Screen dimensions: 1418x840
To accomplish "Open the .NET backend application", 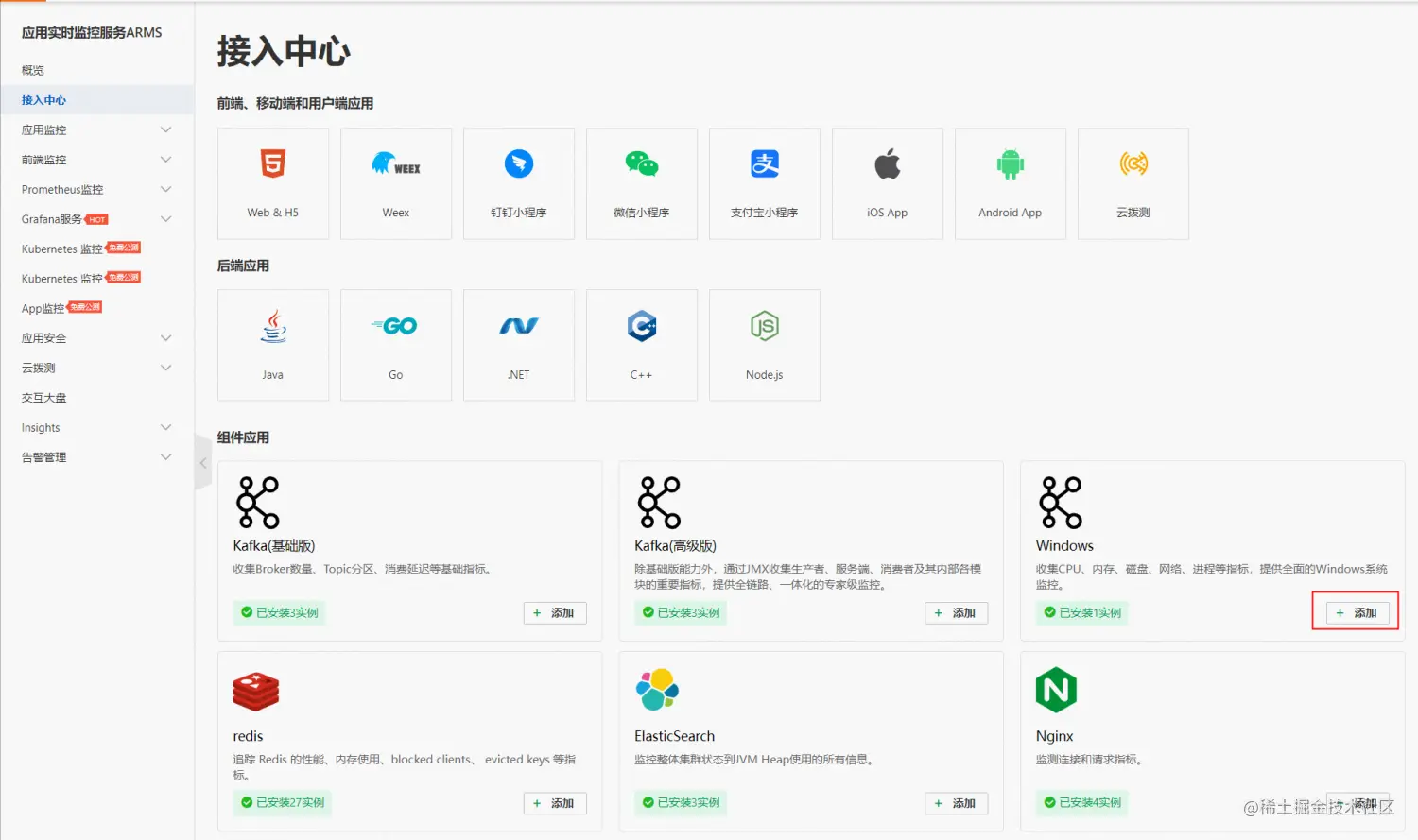I will pyautogui.click(x=519, y=345).
